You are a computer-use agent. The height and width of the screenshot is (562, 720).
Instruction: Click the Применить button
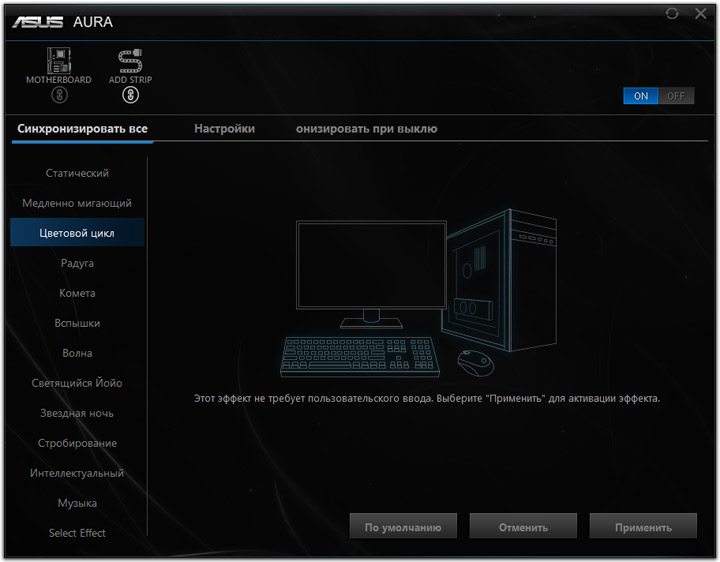tap(643, 527)
